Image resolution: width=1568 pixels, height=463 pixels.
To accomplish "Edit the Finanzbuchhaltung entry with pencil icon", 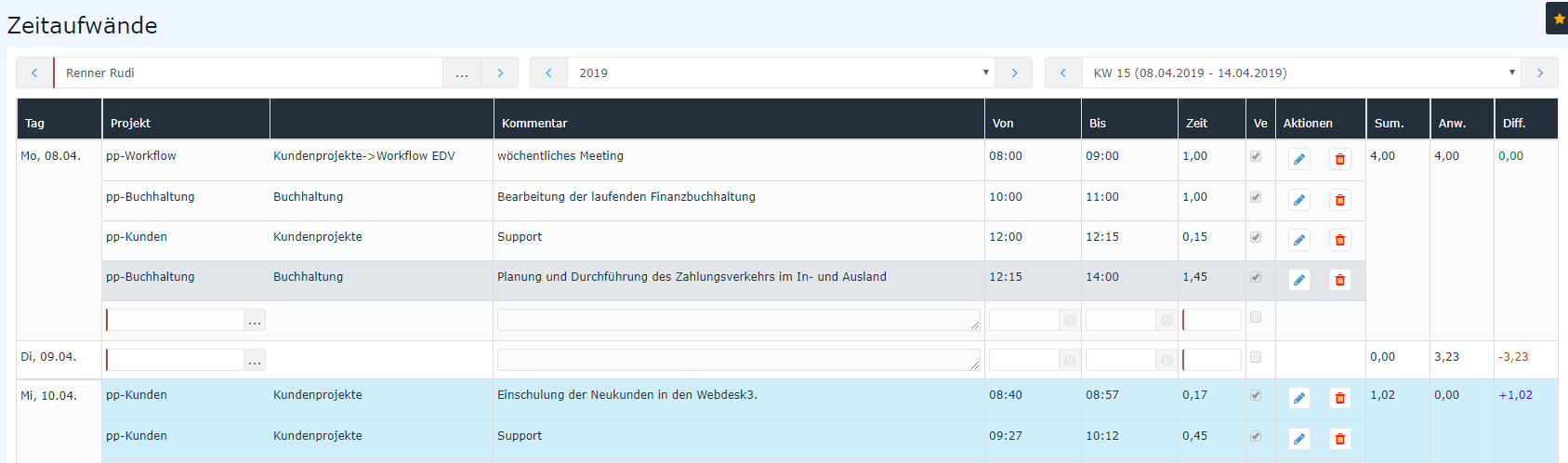I will tap(1299, 200).
